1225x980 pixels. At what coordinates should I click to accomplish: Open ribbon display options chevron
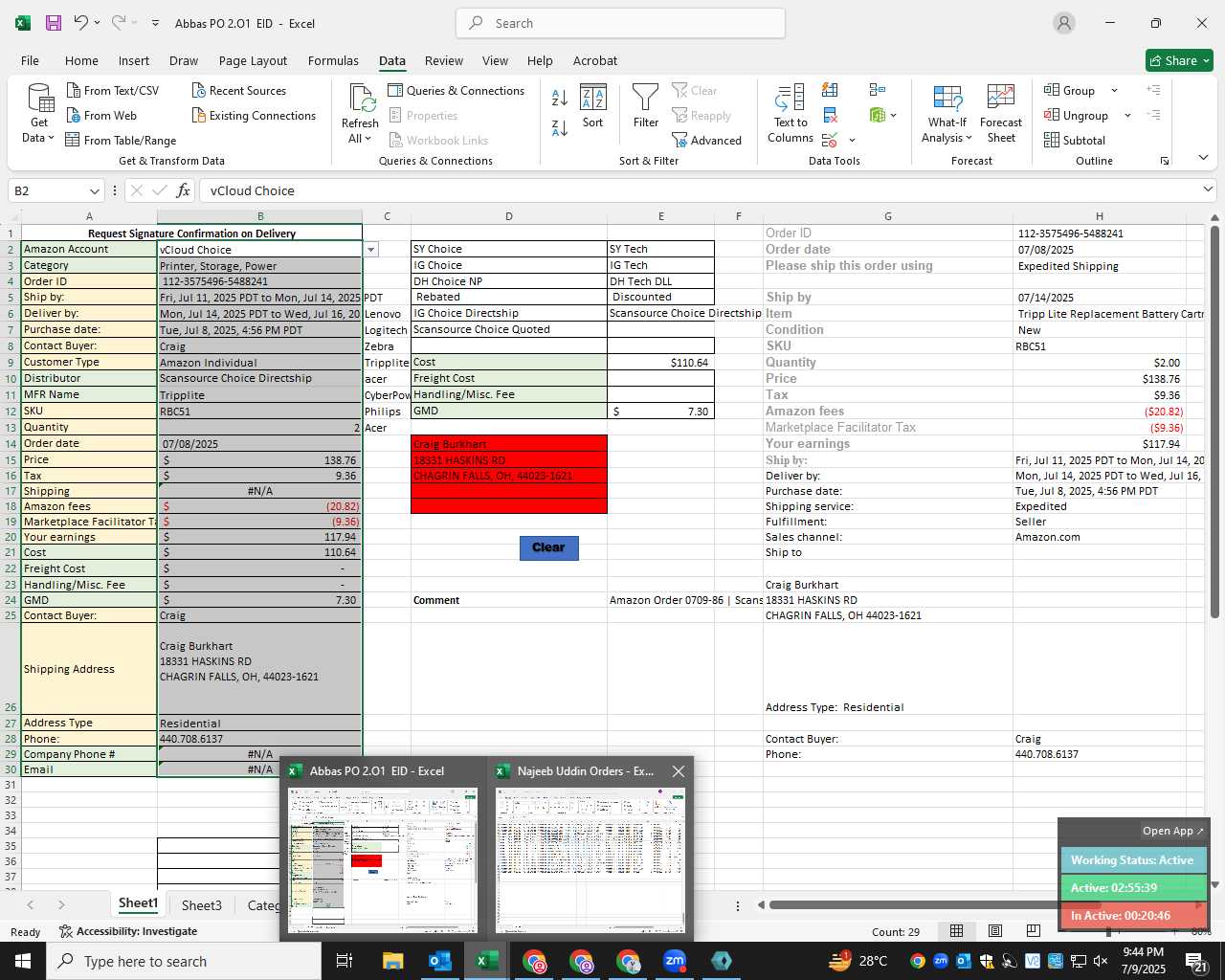(x=1203, y=157)
